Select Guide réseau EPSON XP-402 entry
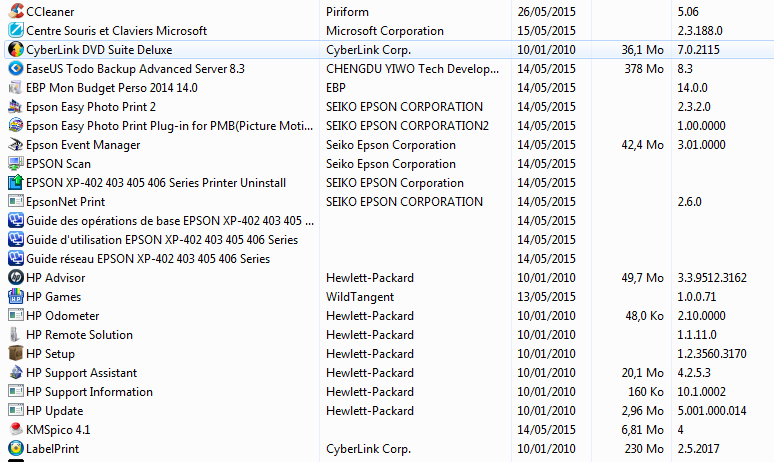 tap(148, 259)
